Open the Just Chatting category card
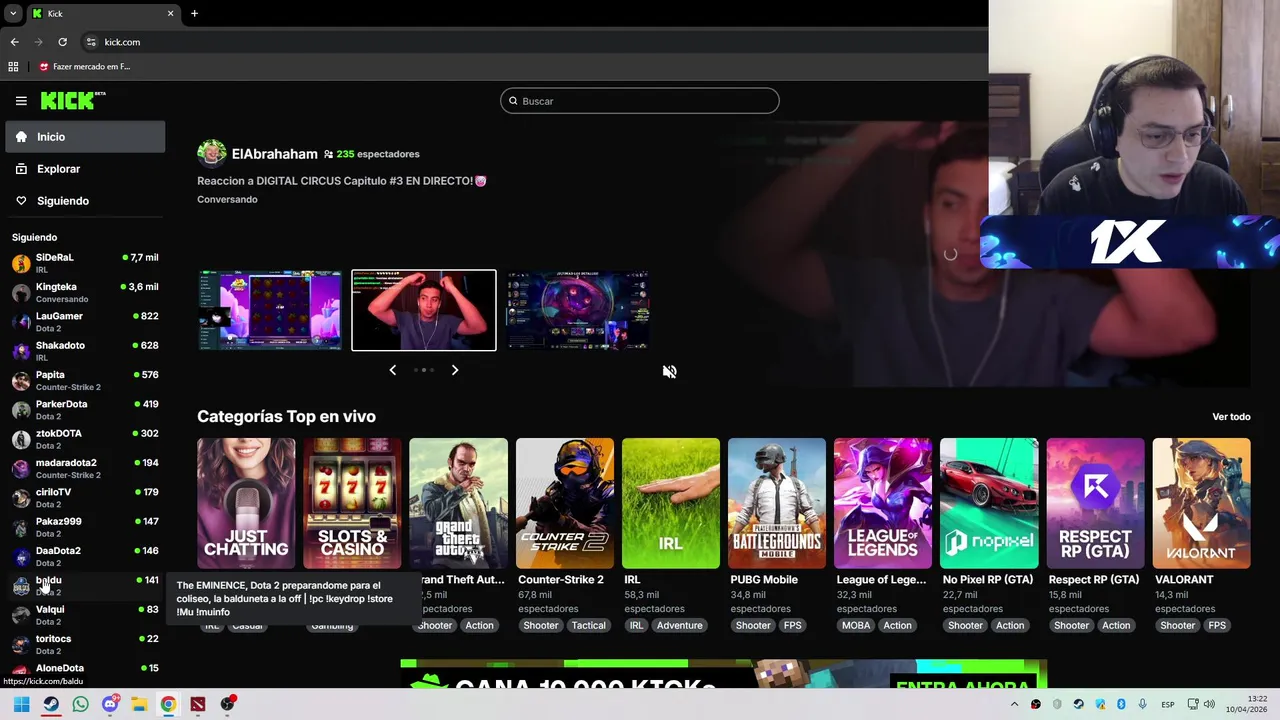This screenshot has width=1280, height=720. pos(246,503)
